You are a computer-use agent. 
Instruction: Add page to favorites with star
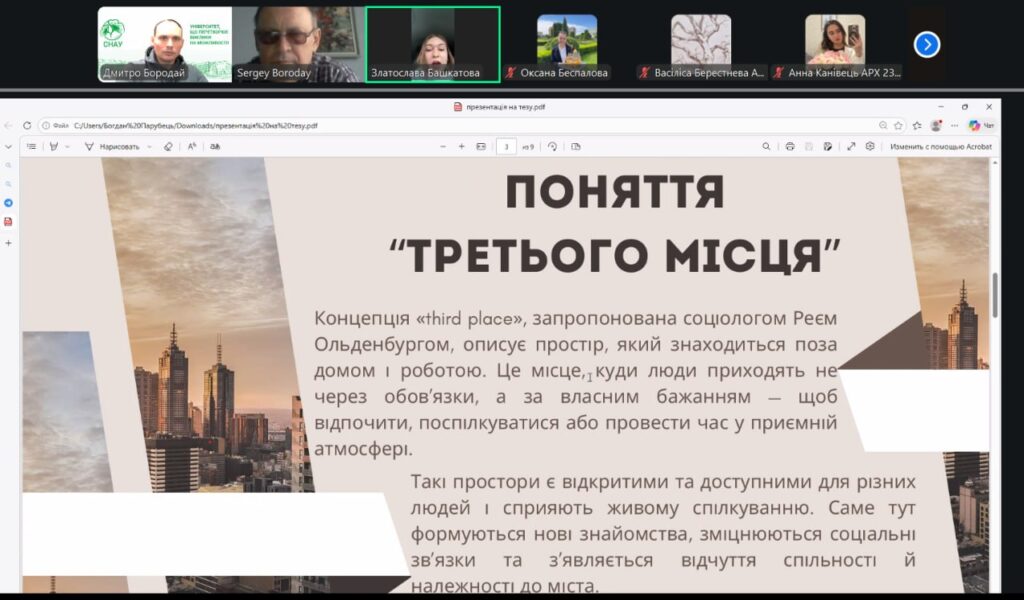click(898, 125)
